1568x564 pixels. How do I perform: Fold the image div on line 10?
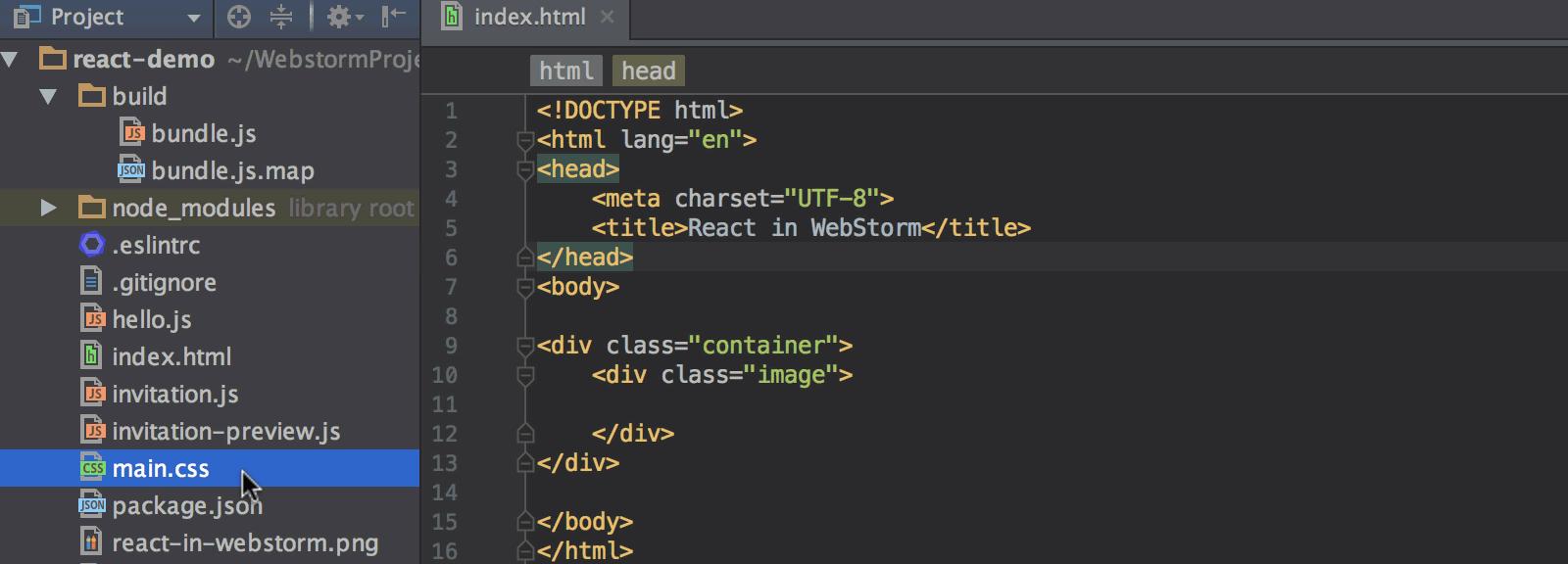tap(525, 375)
